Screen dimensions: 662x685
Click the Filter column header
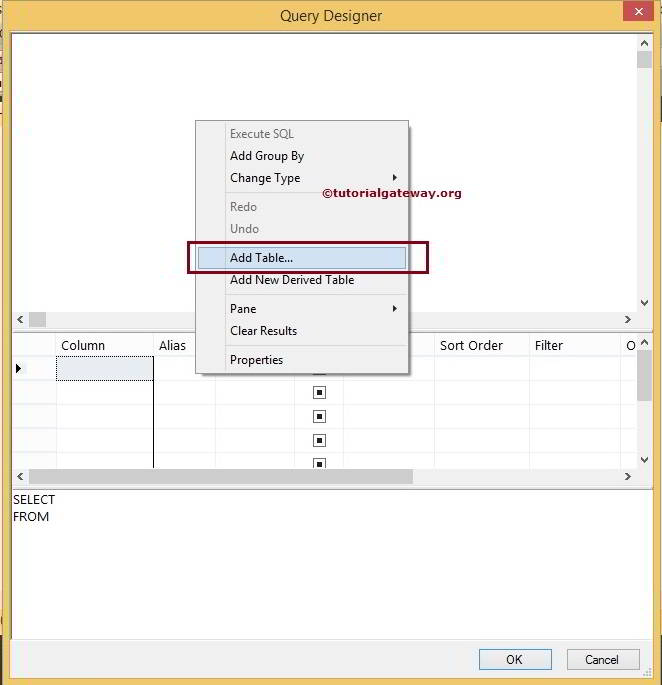(575, 346)
